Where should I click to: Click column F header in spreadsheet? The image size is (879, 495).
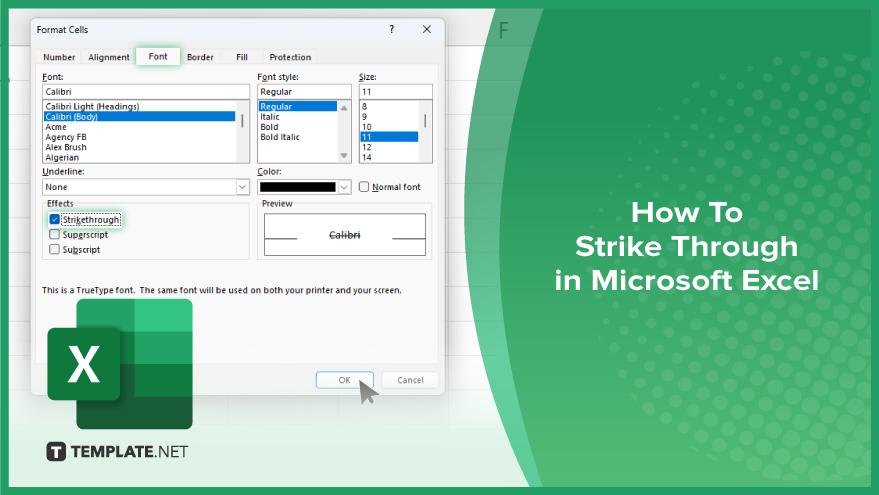503,30
